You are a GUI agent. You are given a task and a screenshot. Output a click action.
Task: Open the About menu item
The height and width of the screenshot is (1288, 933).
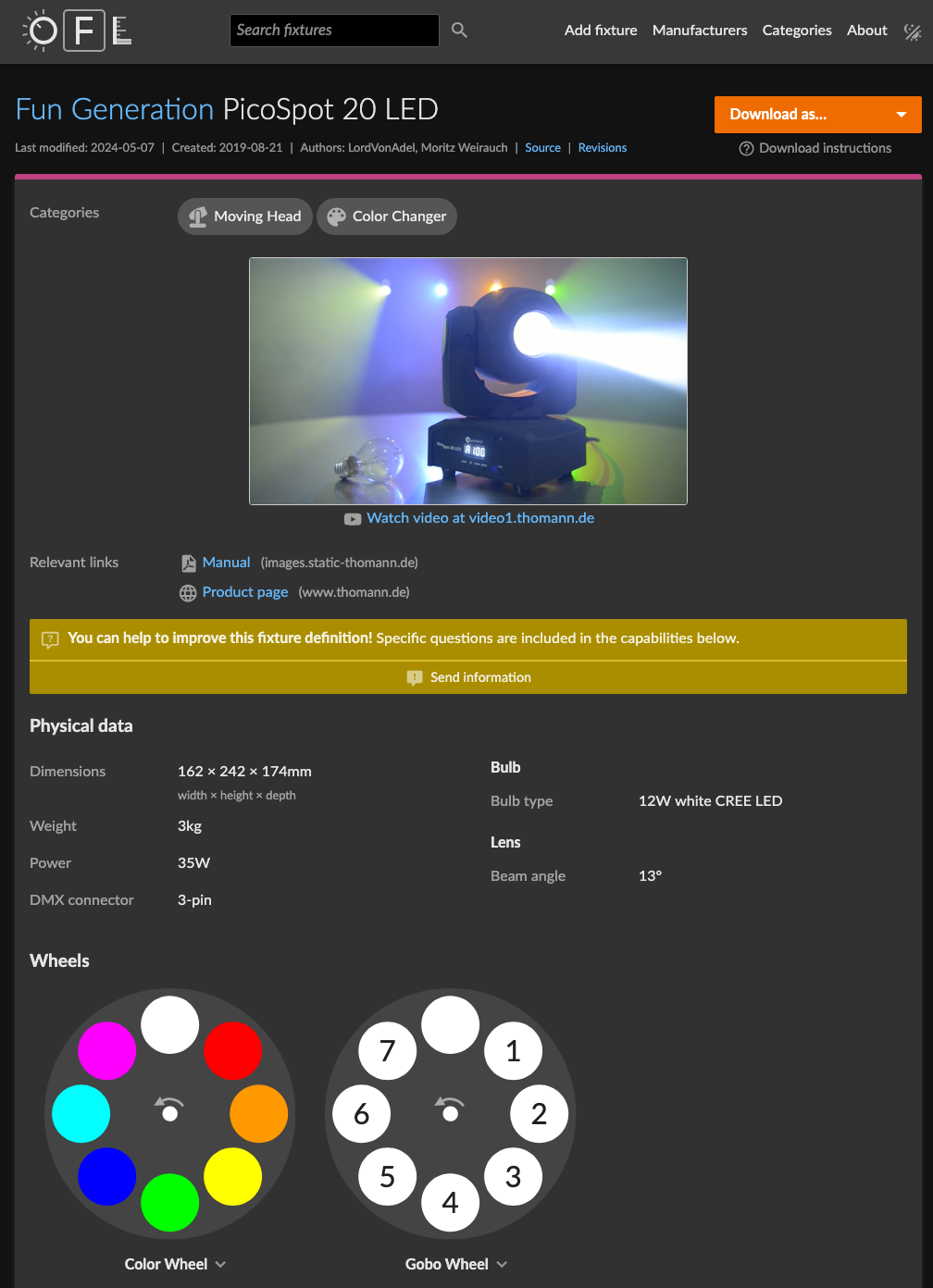click(867, 31)
